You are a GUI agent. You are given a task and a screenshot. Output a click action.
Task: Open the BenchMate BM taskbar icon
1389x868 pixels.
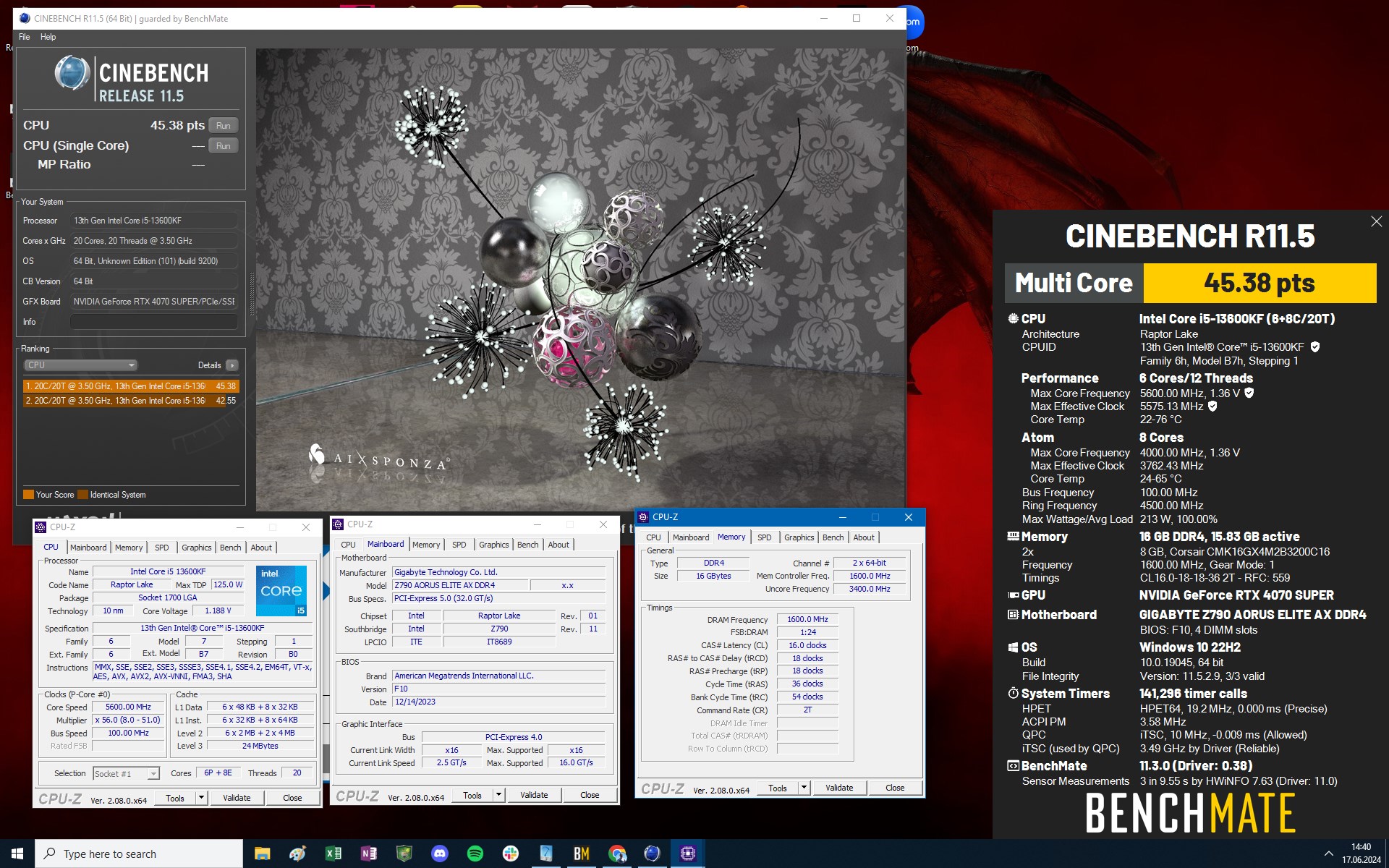[581, 854]
